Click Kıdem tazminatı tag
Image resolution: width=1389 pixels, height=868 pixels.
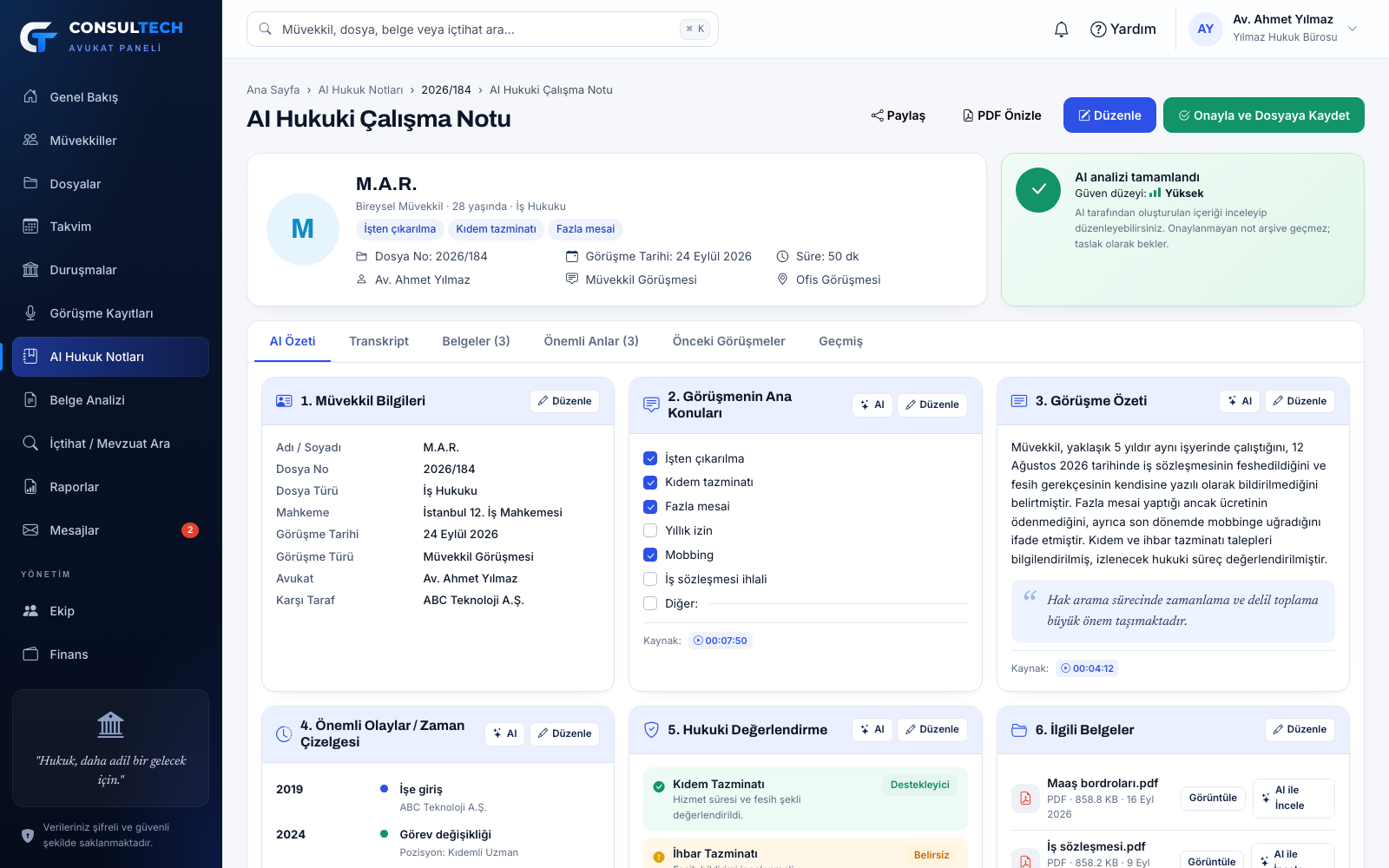coord(496,229)
